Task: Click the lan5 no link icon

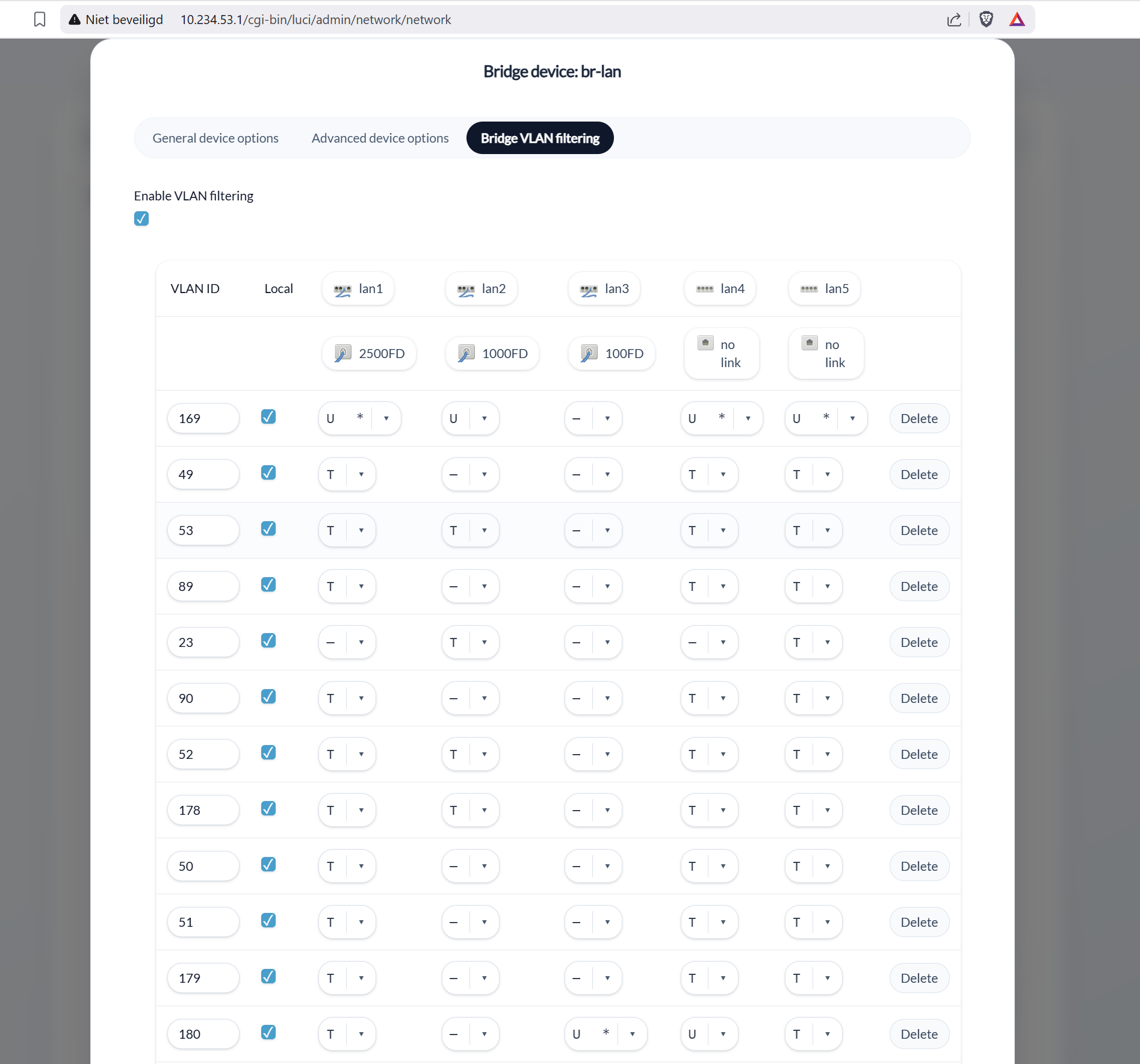Action: pyautogui.click(x=810, y=343)
